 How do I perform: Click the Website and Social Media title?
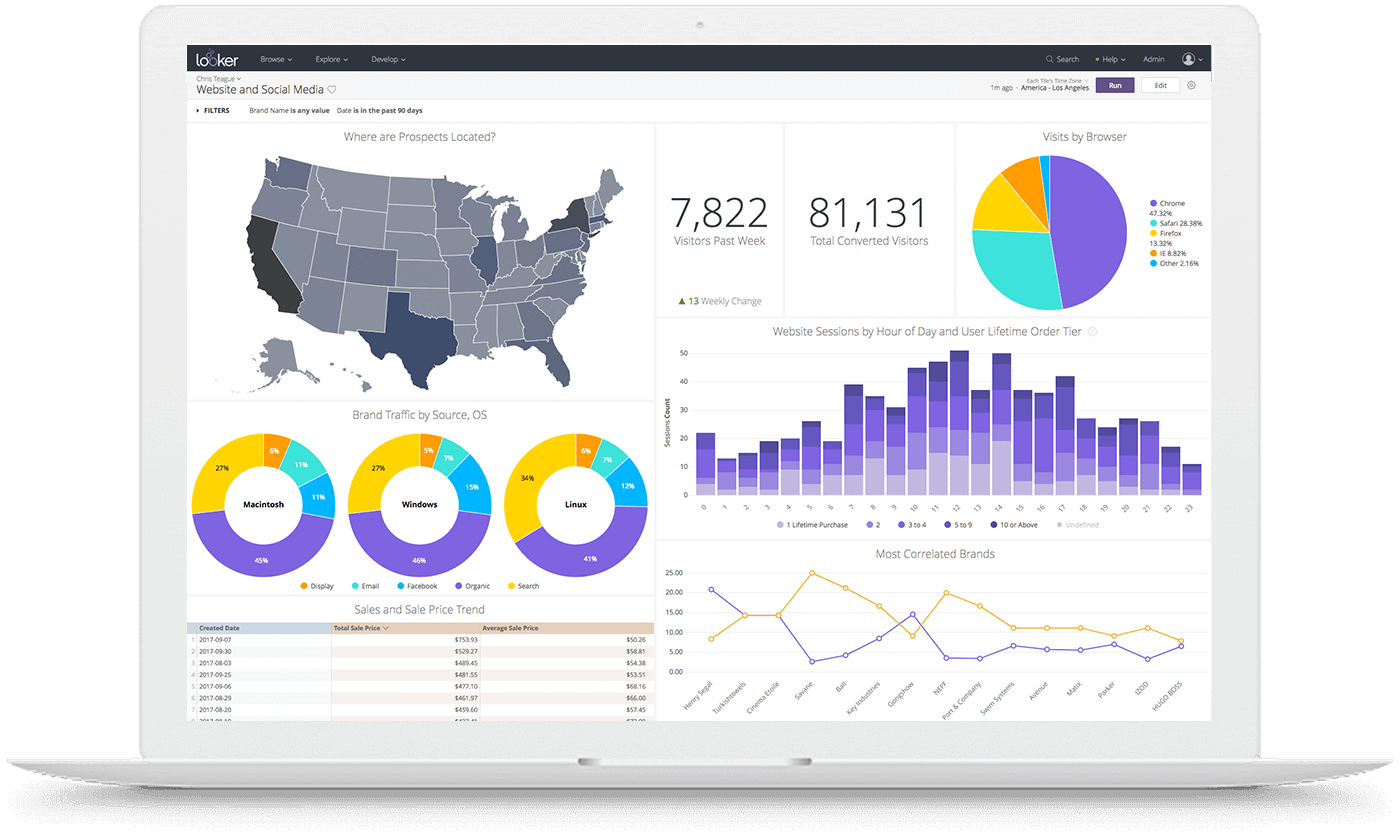[x=259, y=90]
